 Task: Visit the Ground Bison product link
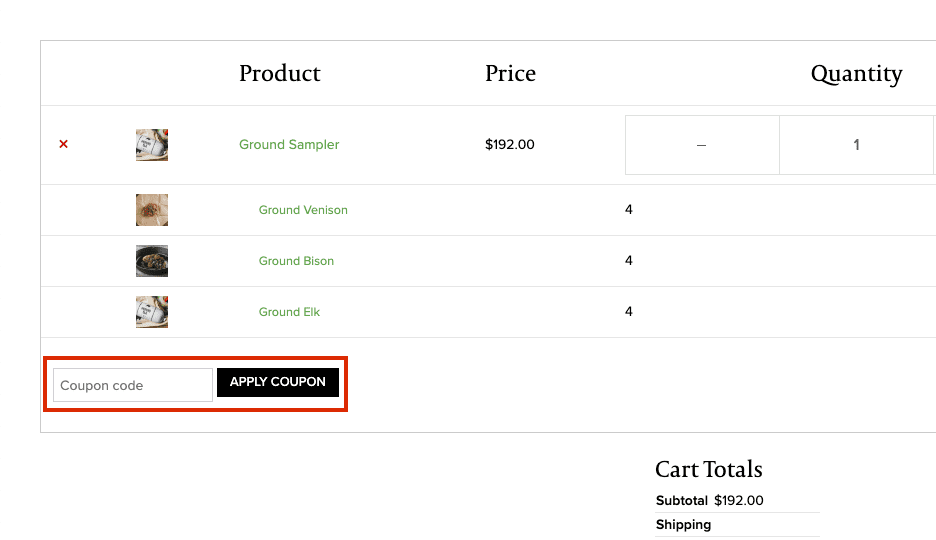pos(296,261)
